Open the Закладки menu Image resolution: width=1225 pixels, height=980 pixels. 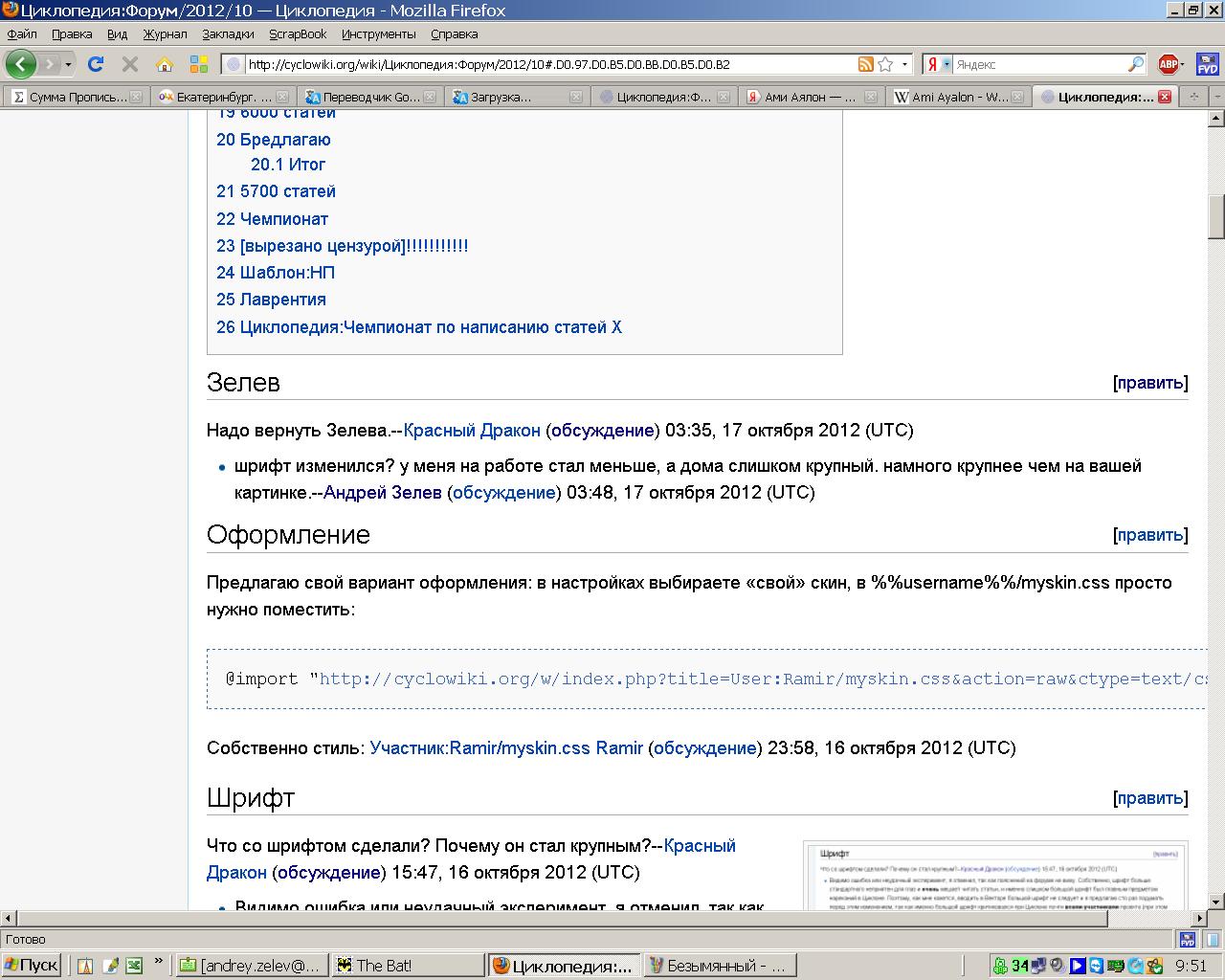(228, 33)
